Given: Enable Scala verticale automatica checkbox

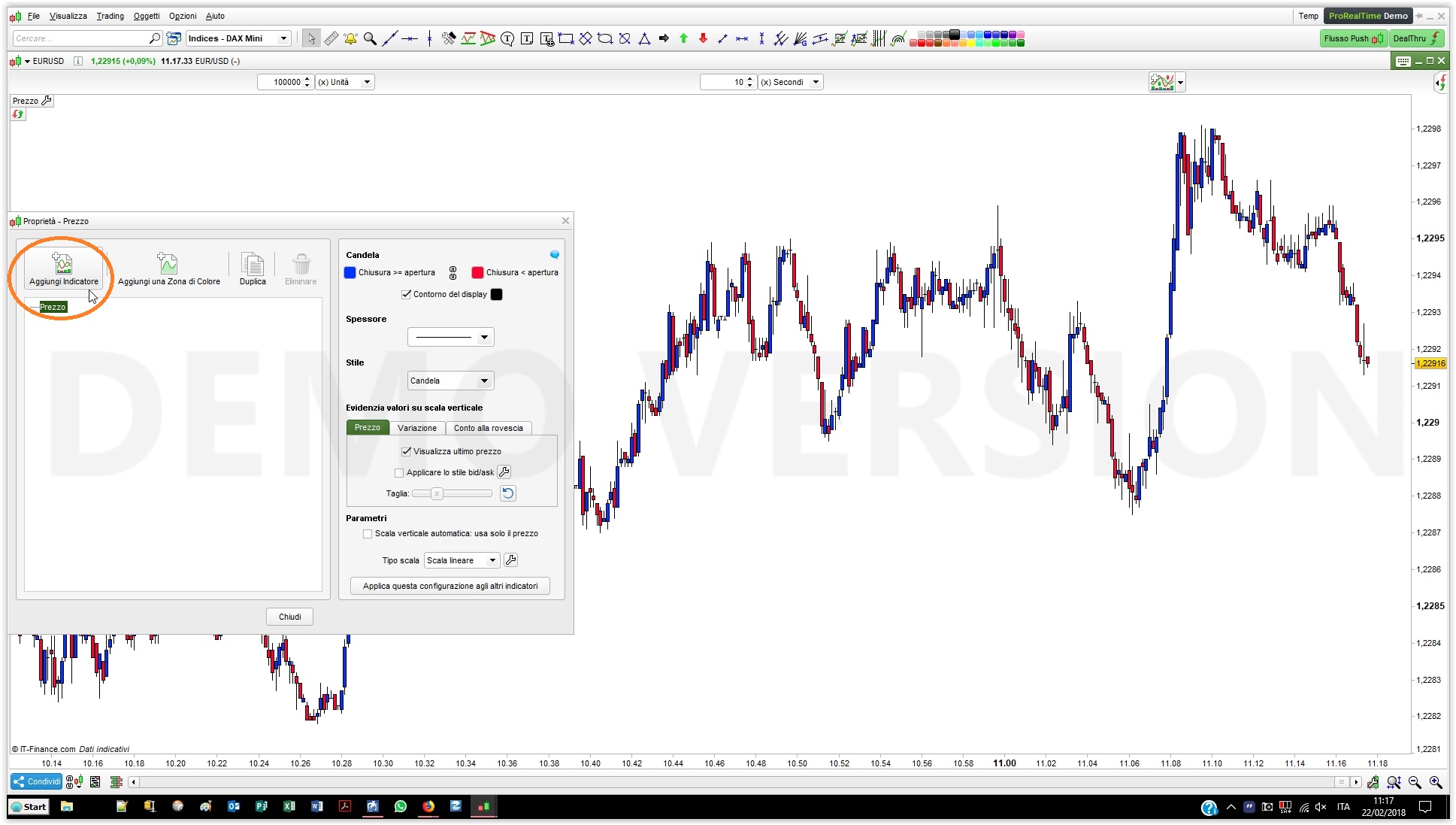Looking at the screenshot, I should (x=368, y=534).
